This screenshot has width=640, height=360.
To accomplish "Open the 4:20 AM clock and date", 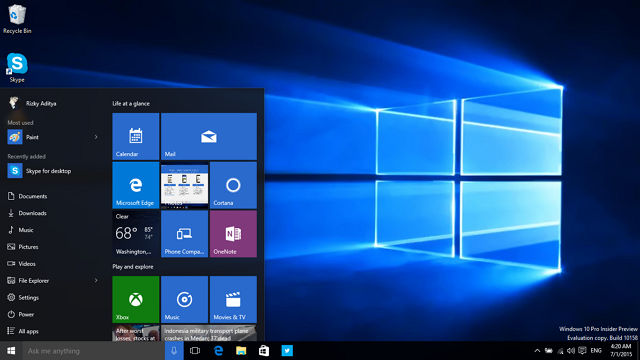I will coord(621,351).
